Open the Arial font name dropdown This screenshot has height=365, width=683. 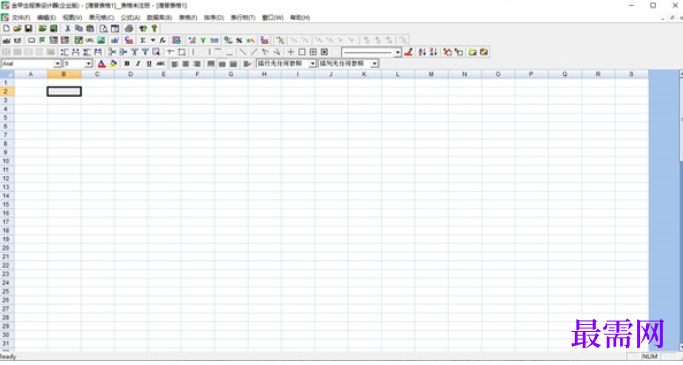click(x=57, y=64)
